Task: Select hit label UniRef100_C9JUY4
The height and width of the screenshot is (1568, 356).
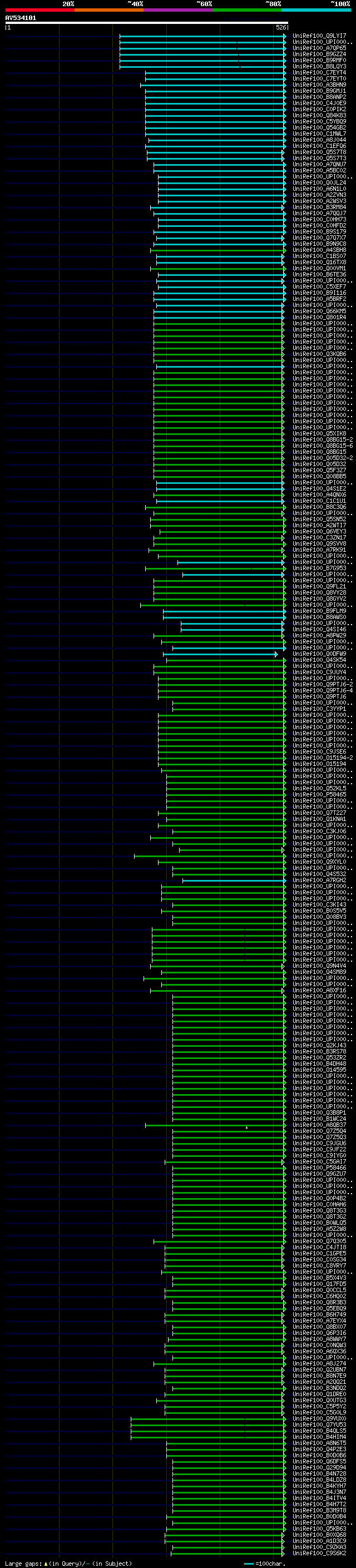Action: click(x=319, y=672)
